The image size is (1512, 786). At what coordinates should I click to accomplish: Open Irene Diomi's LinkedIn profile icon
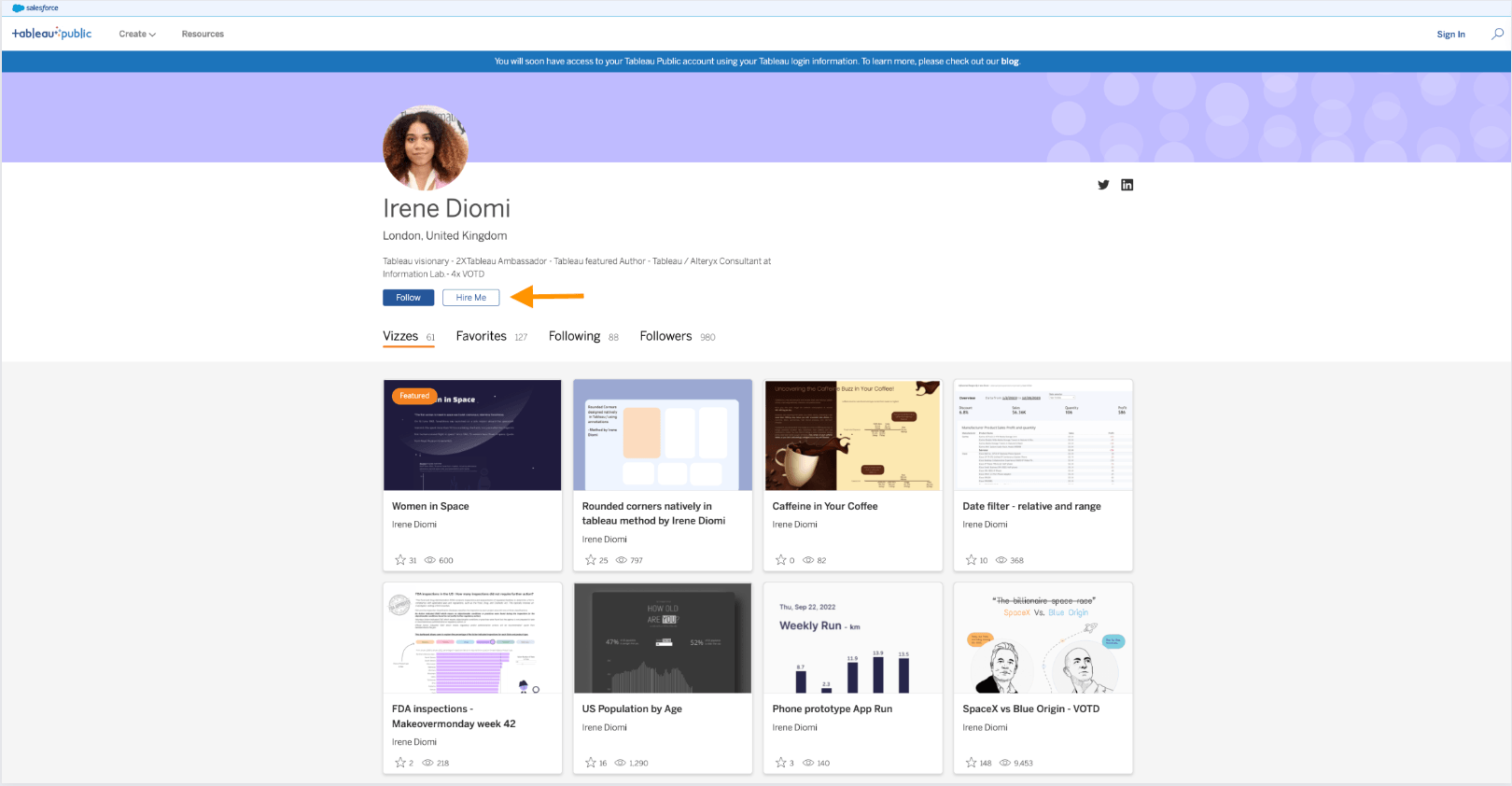1127,185
